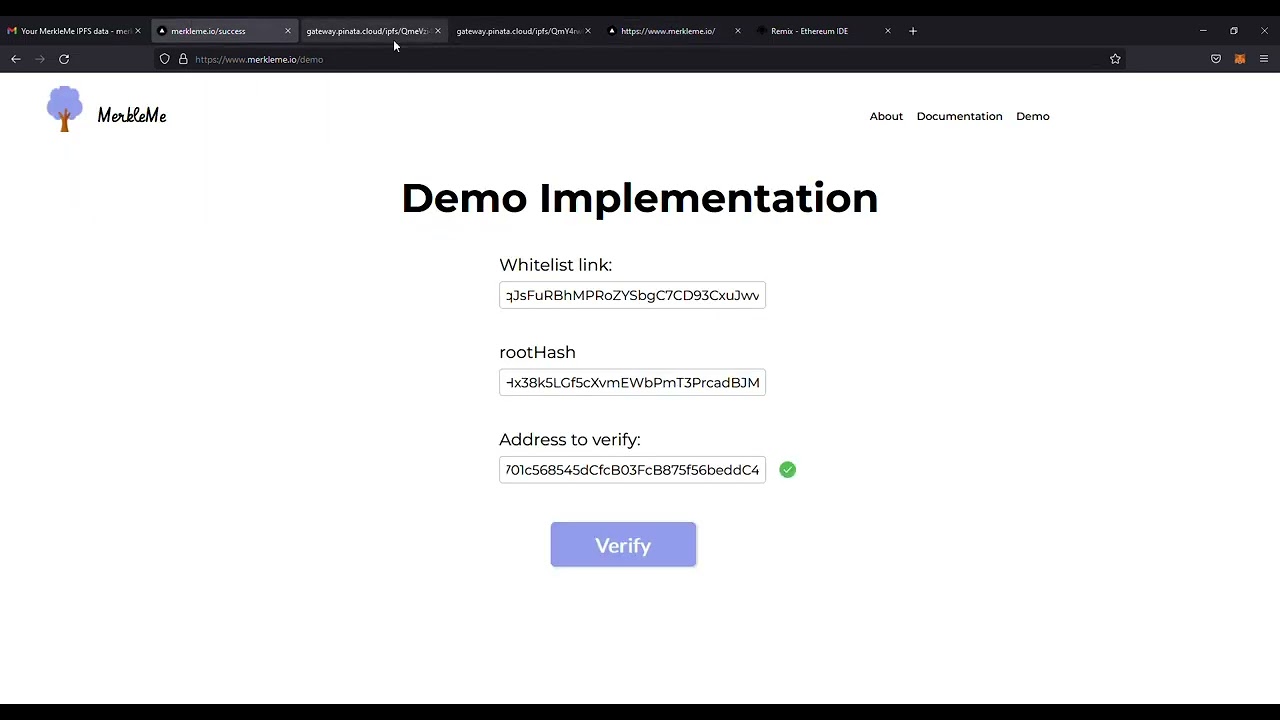This screenshot has width=1280, height=720.
Task: Click the shield tracking protection icon
Action: [165, 59]
